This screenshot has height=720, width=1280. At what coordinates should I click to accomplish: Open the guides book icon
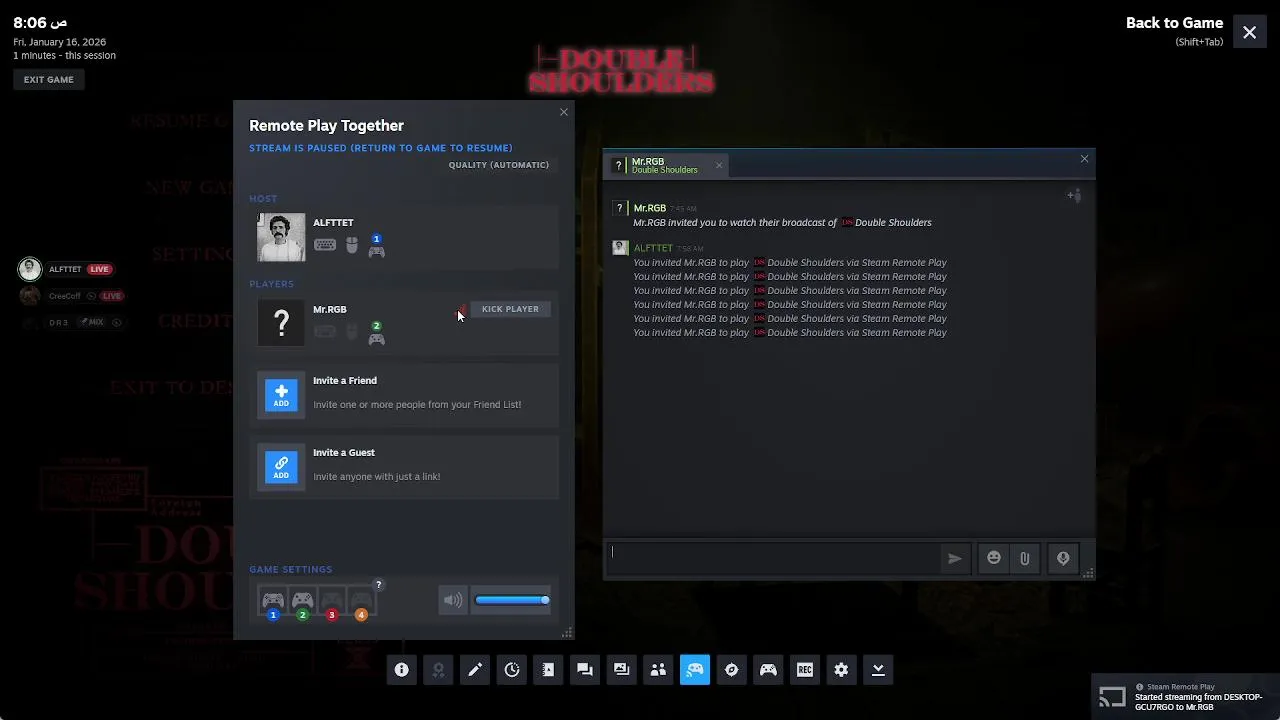click(x=548, y=670)
